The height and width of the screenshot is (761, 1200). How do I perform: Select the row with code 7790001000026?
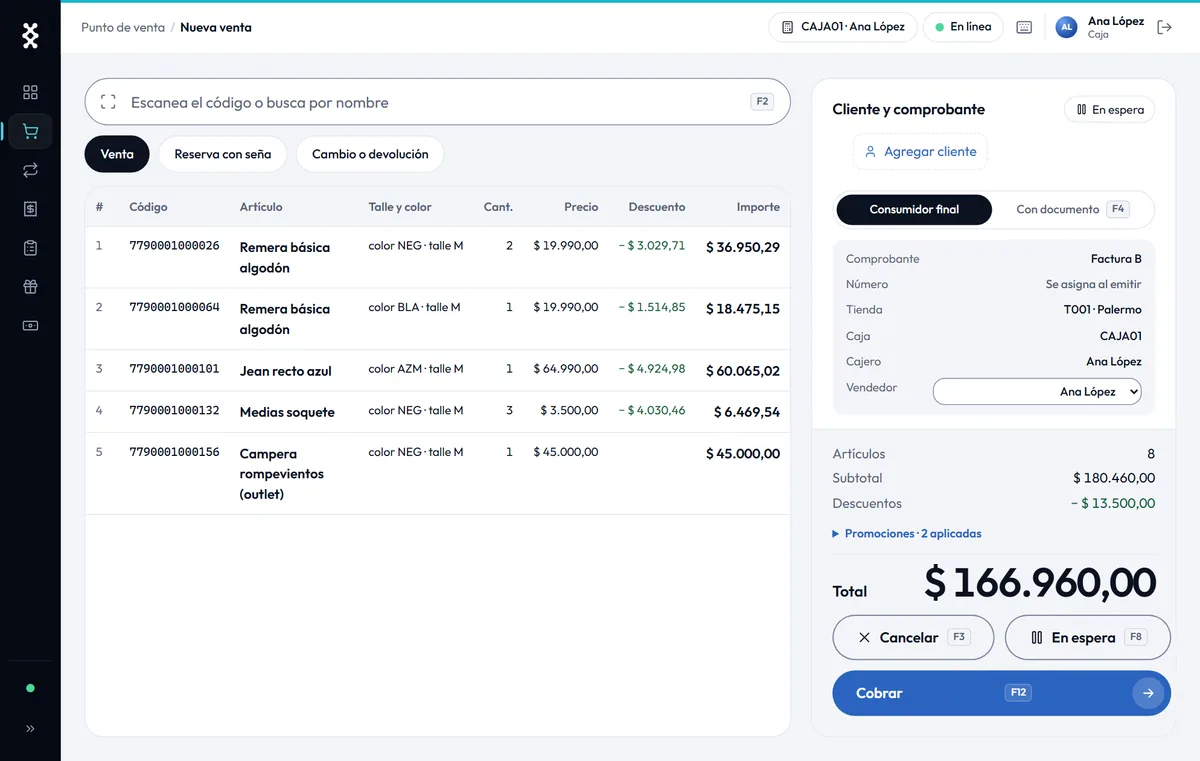tap(438, 257)
